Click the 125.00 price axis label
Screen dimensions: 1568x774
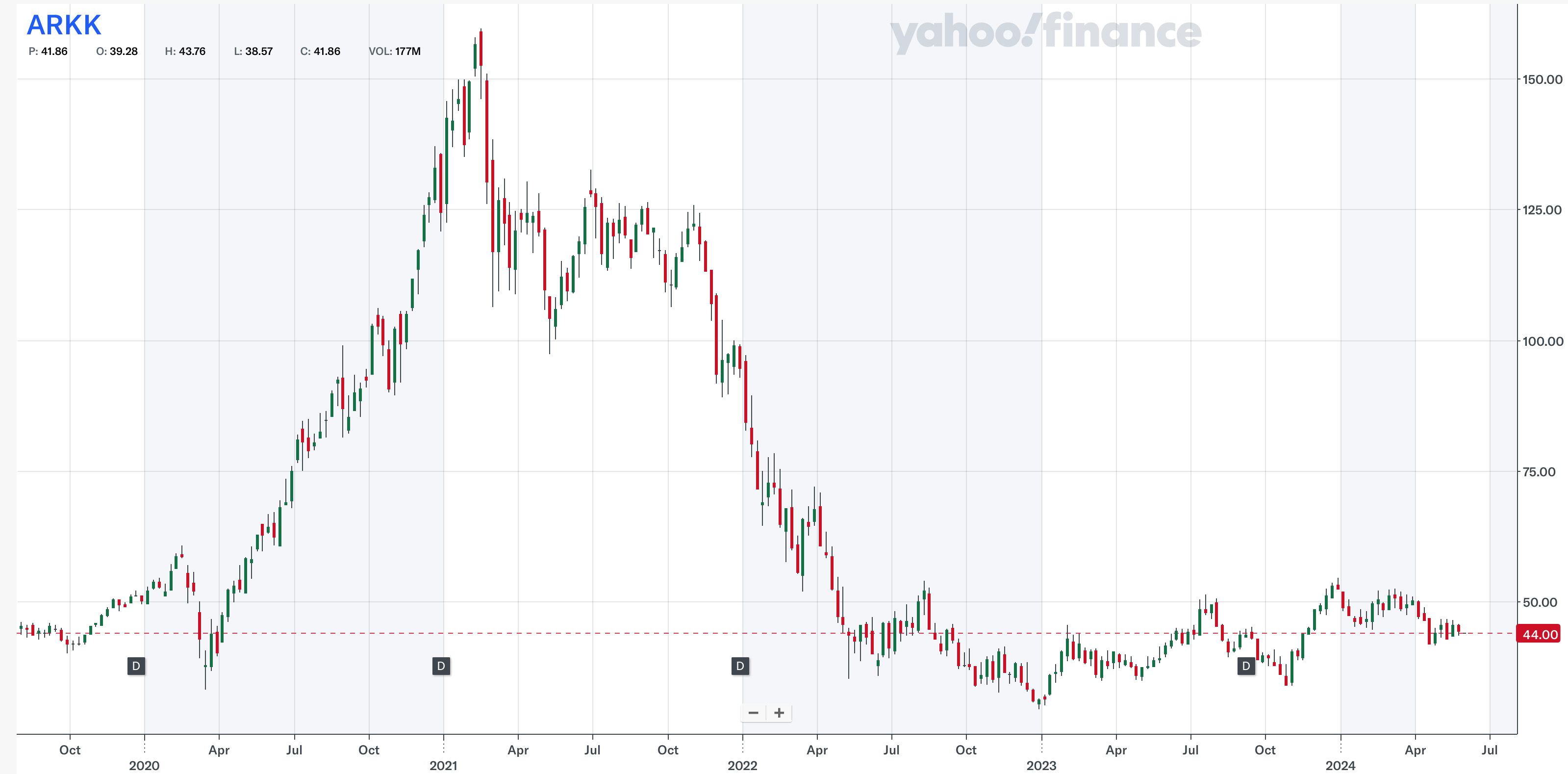1542,210
